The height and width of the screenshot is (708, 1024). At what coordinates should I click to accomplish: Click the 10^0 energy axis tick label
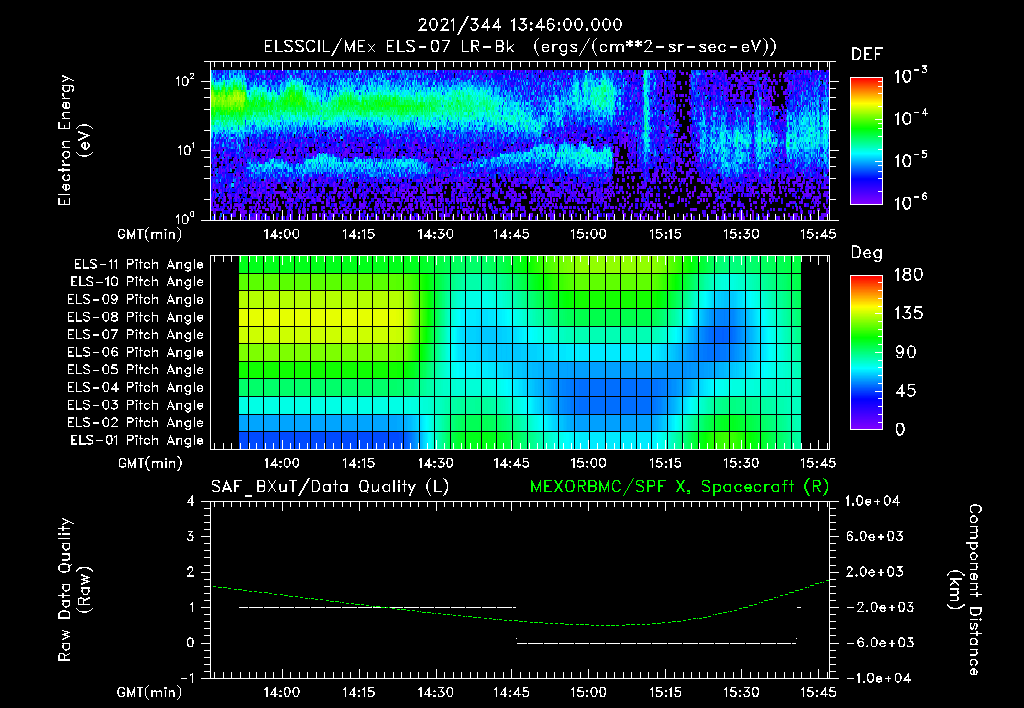pyautogui.click(x=185, y=218)
